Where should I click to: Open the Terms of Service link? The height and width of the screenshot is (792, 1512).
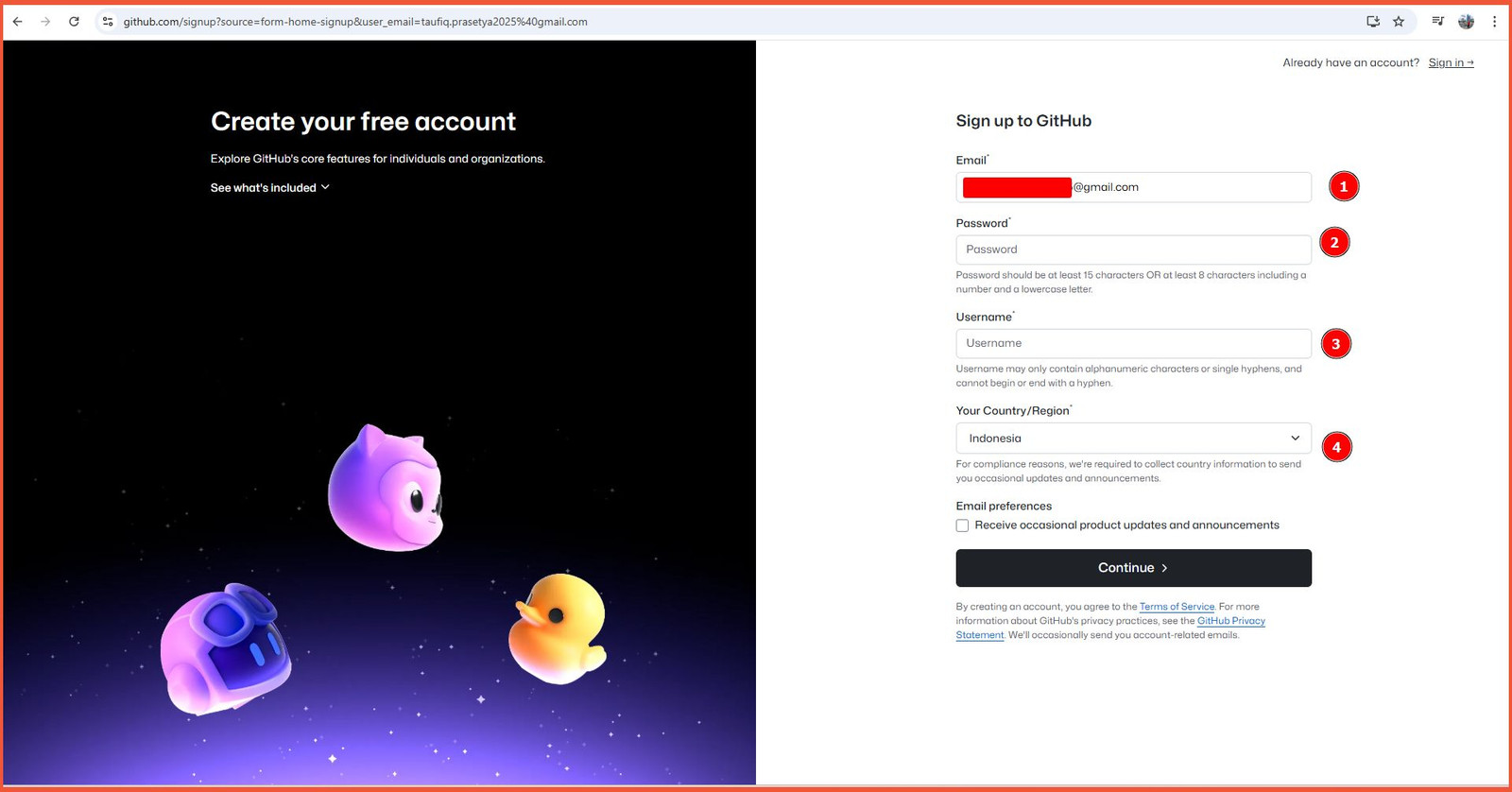pos(1177,607)
